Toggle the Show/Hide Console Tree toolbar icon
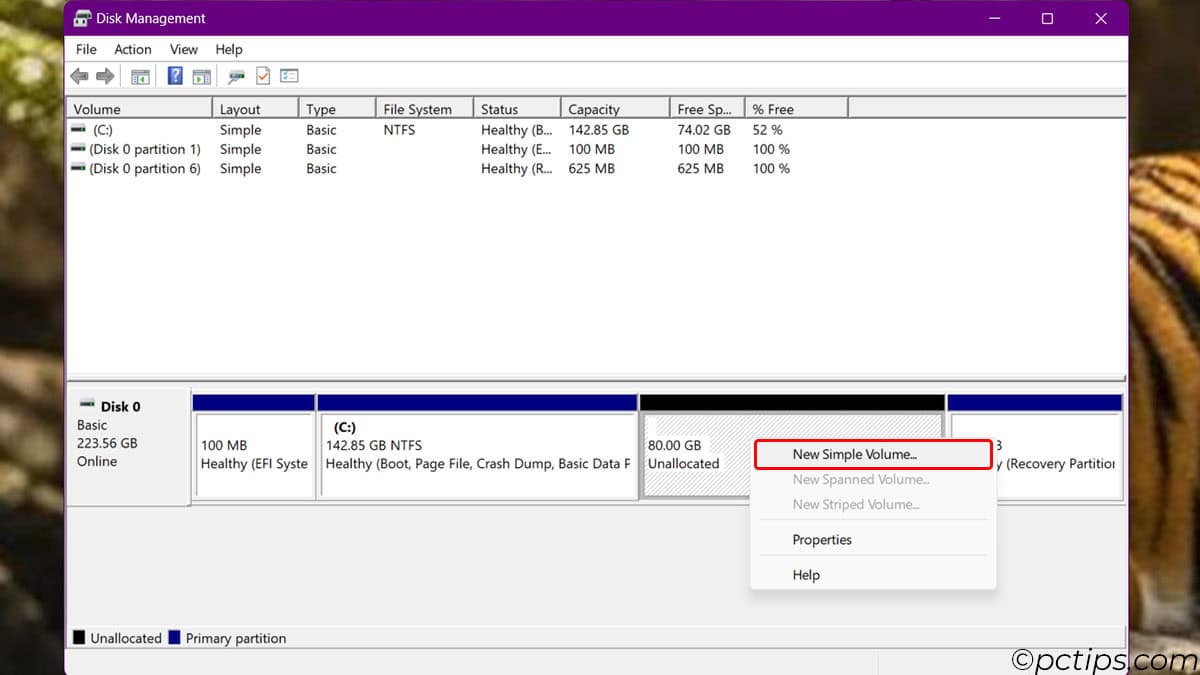 coord(141,76)
